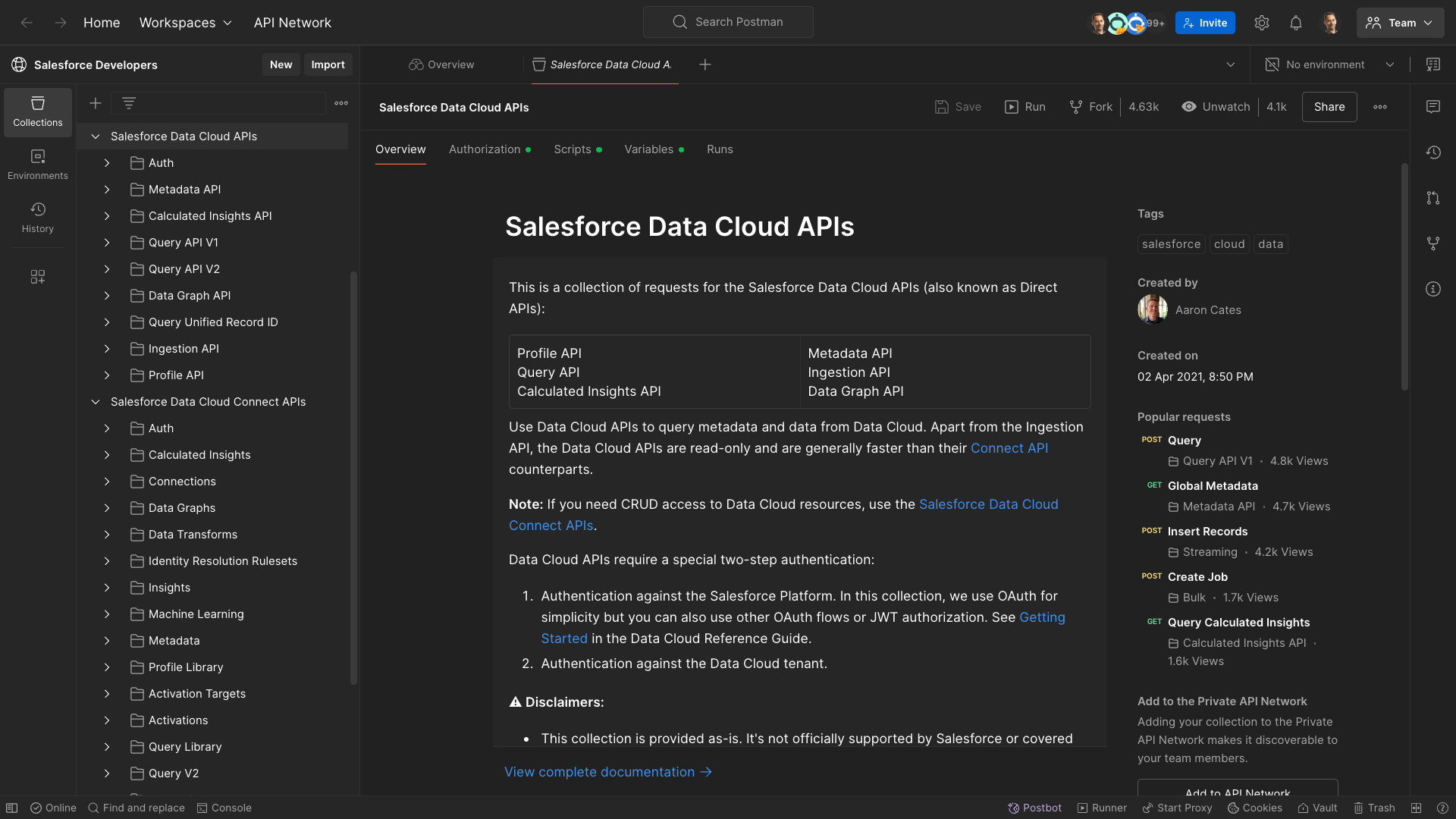
Task: Expand the Identity Resolution Rulesets folder
Action: tap(107, 561)
